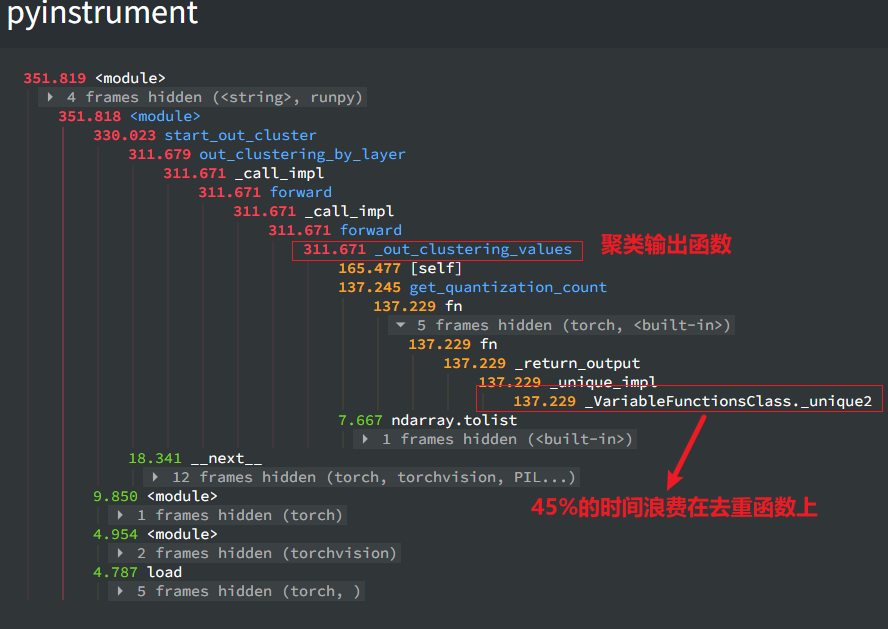
Task: Click the ndarray.tolist frame row
Action: pos(454,420)
